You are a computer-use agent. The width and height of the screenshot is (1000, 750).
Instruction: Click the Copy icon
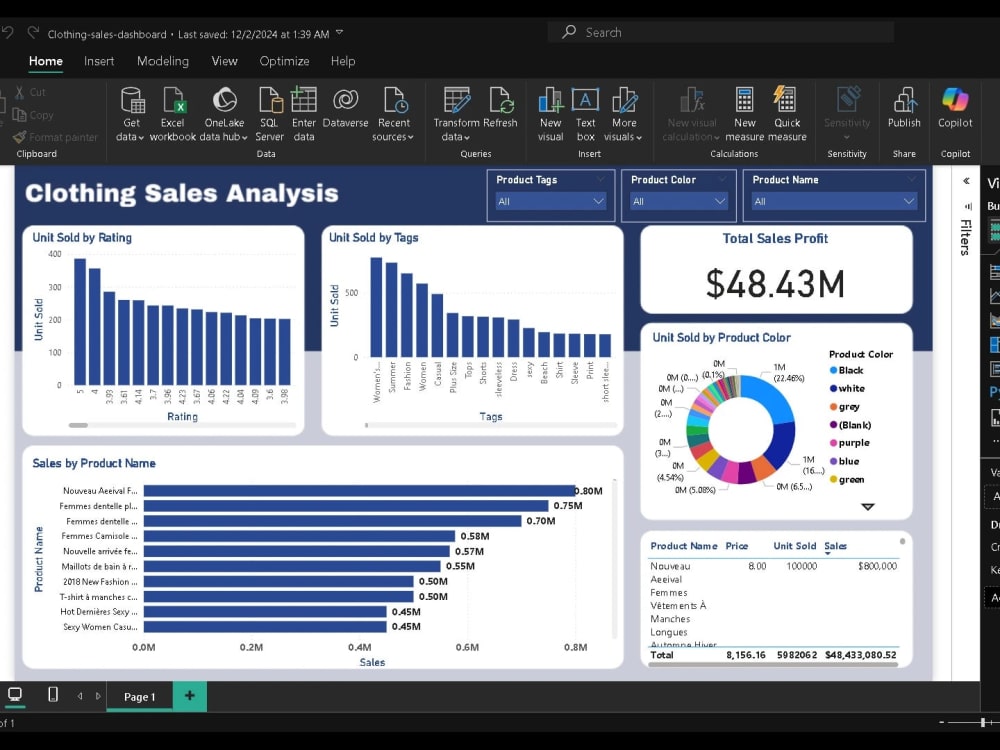click(x=20, y=115)
